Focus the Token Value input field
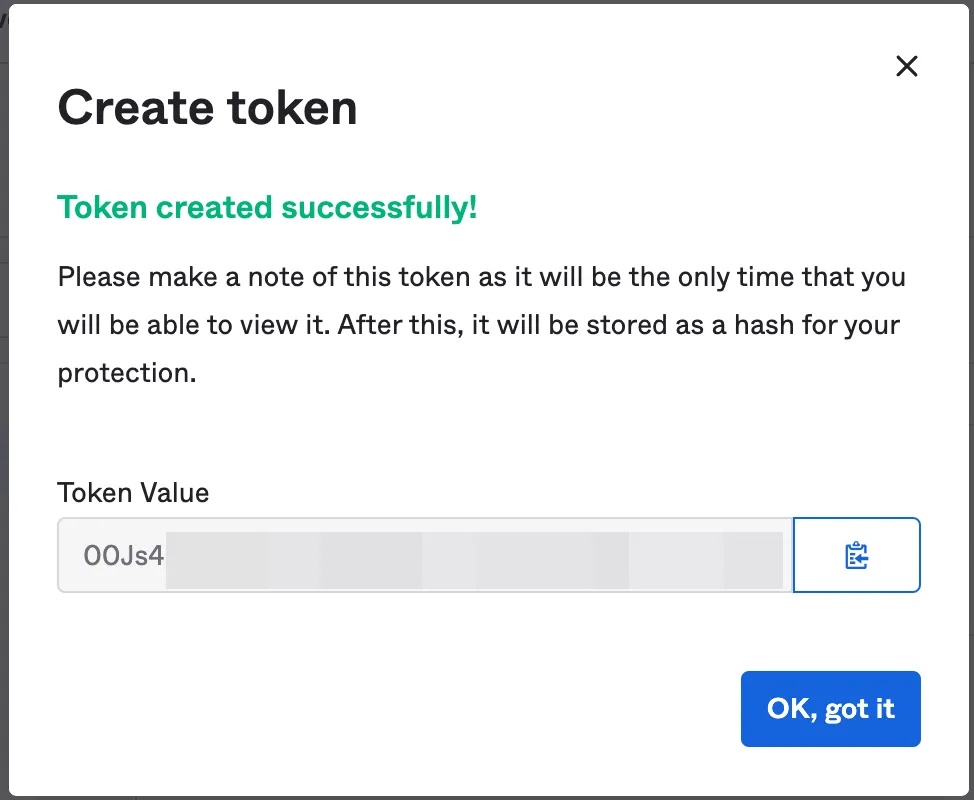The image size is (974, 800). coord(425,555)
